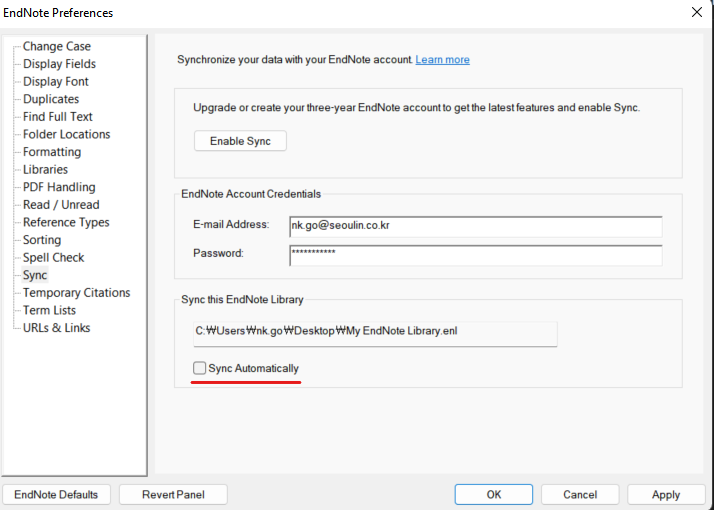714x510 pixels.
Task: Select Change Case in the preferences tree
Action: click(56, 46)
